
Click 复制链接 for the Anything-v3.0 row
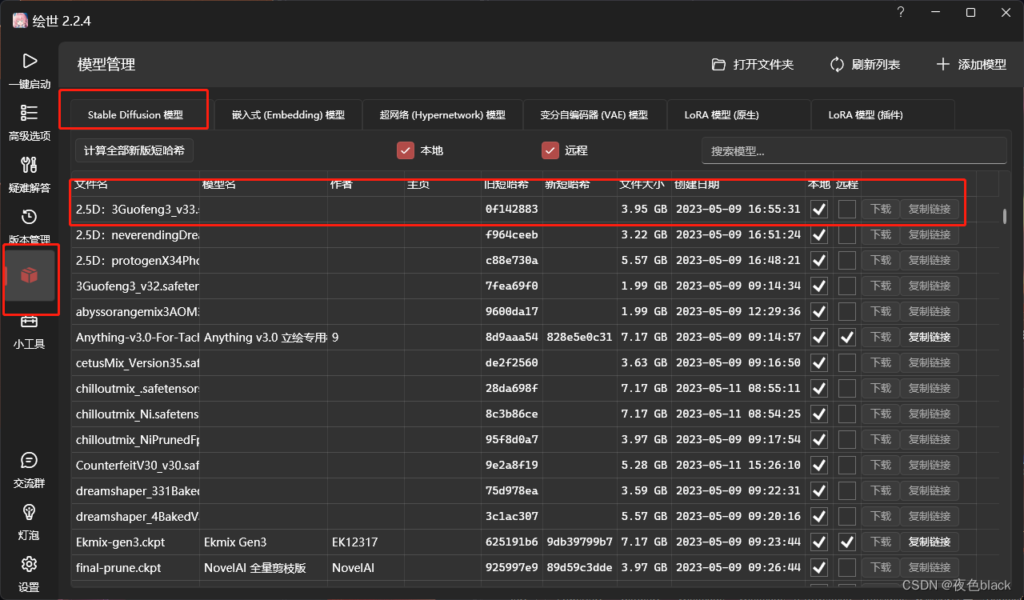click(929, 338)
